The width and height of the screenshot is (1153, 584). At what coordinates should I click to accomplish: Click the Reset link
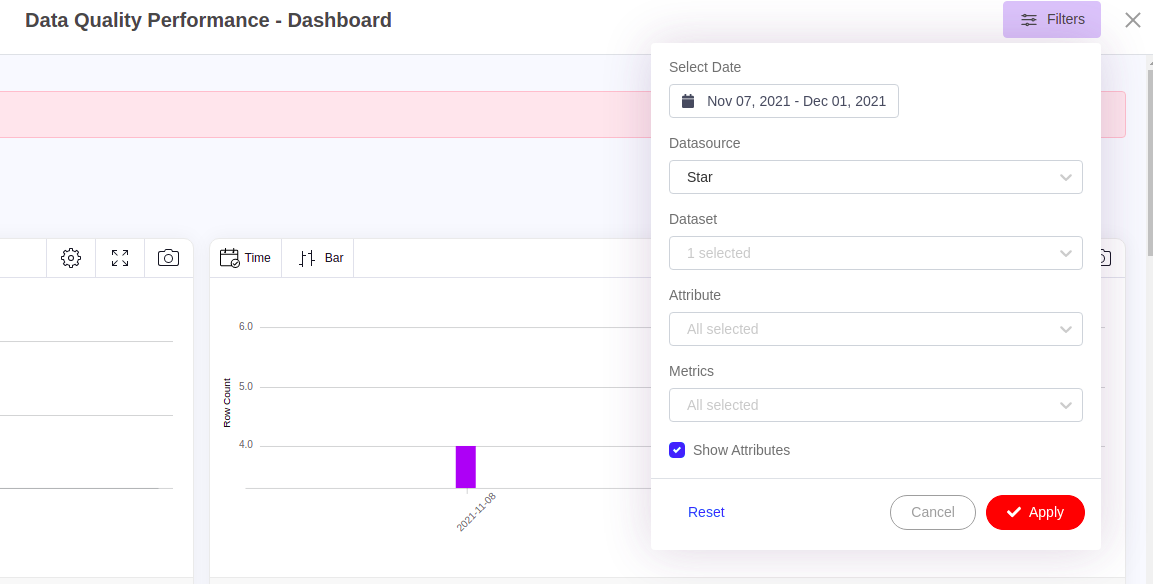[706, 512]
